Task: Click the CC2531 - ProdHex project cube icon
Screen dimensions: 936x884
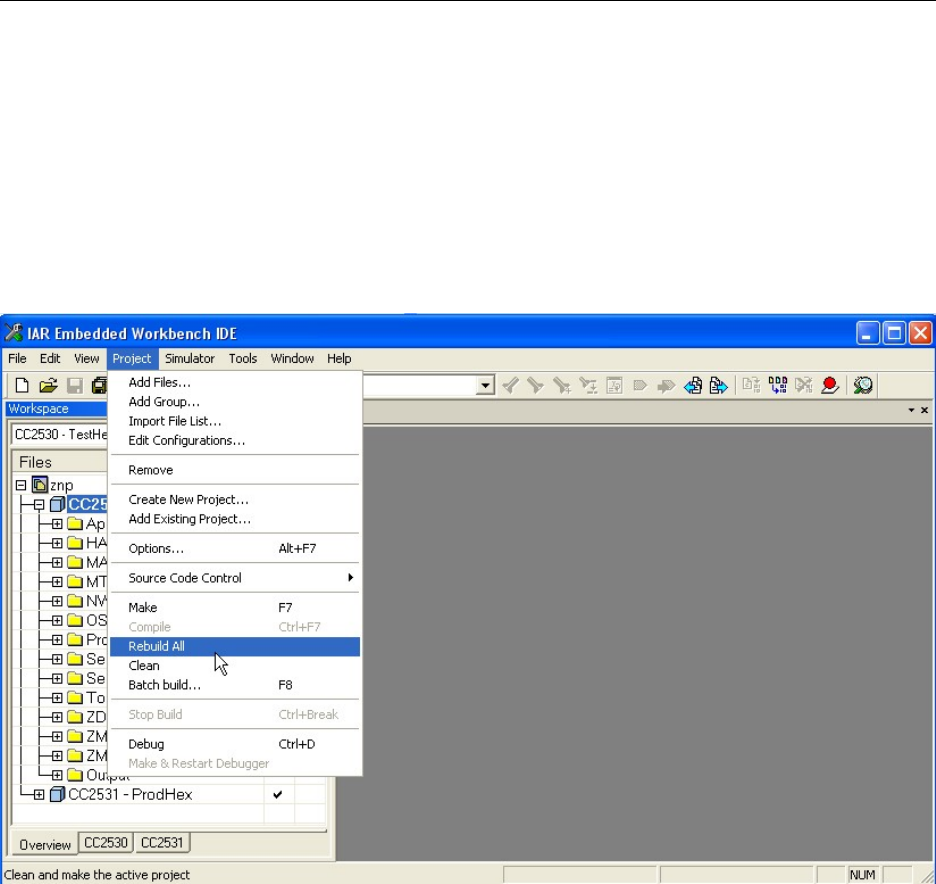Action: pyautogui.click(x=57, y=794)
